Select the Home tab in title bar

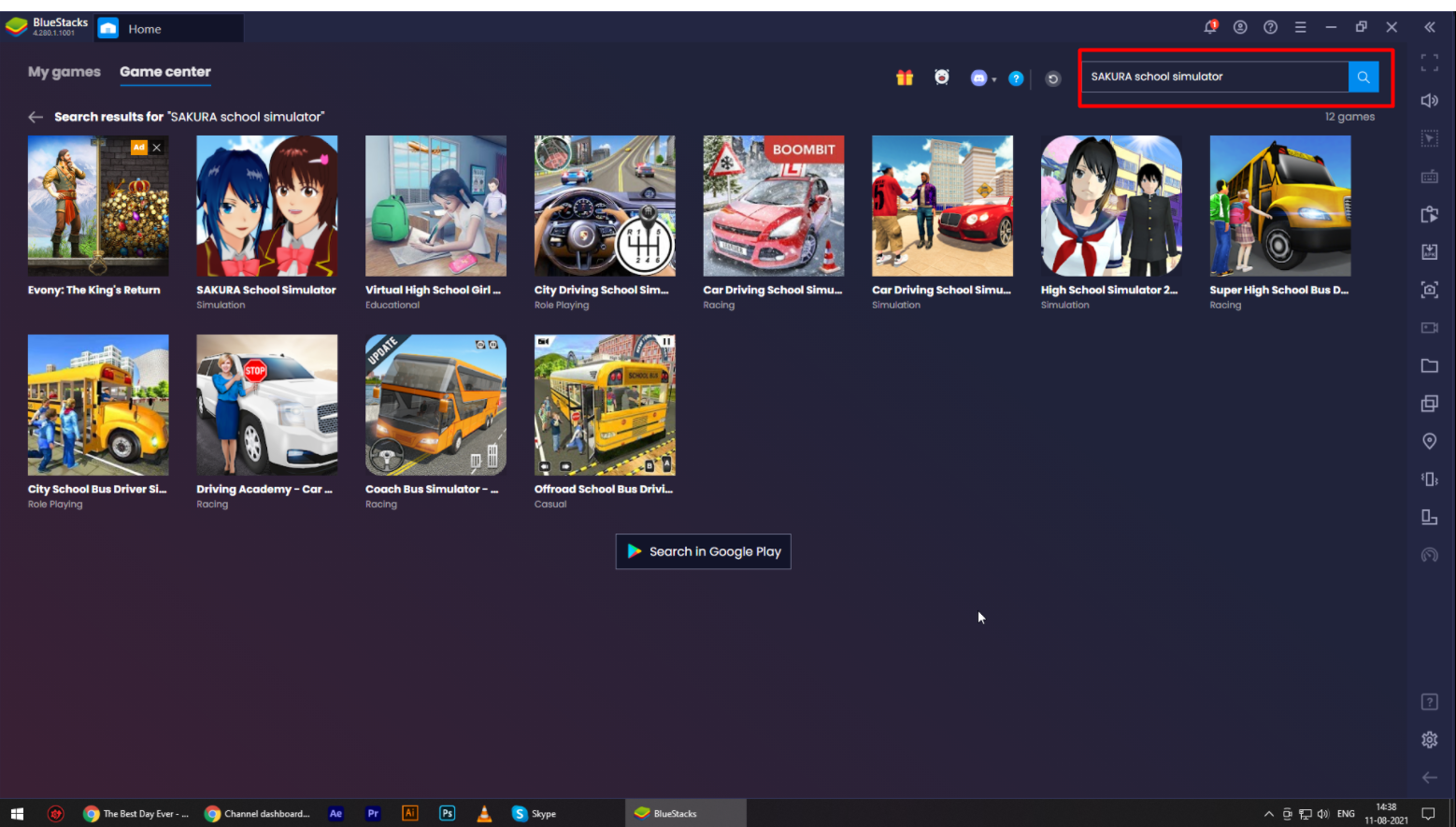[169, 29]
